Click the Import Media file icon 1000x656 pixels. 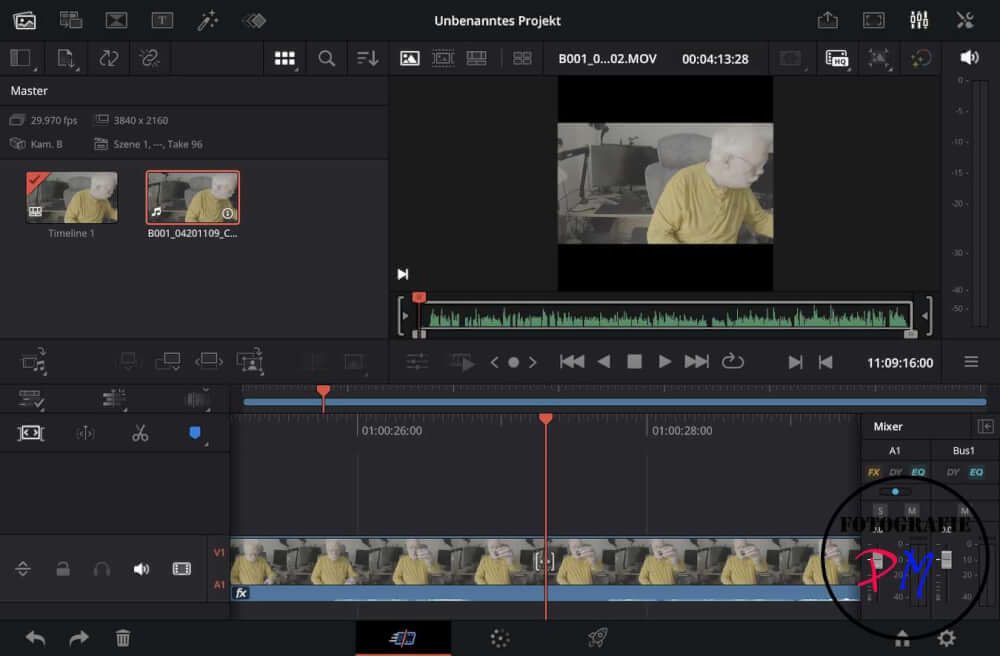point(65,59)
